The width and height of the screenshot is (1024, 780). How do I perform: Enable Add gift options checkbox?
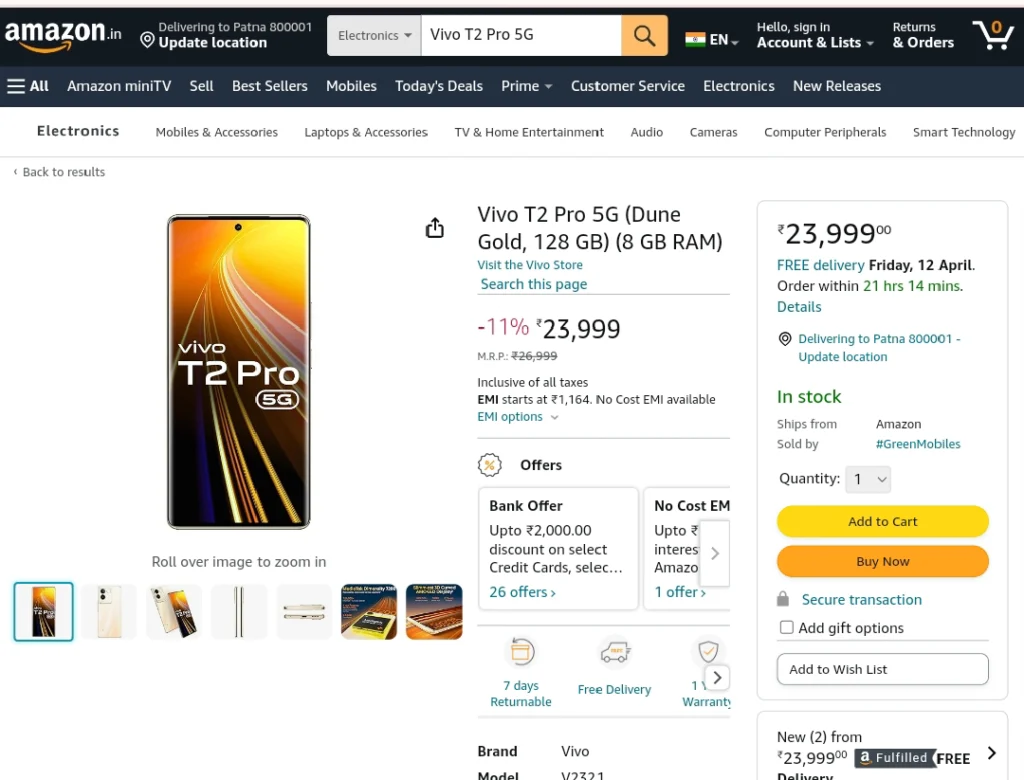786,627
